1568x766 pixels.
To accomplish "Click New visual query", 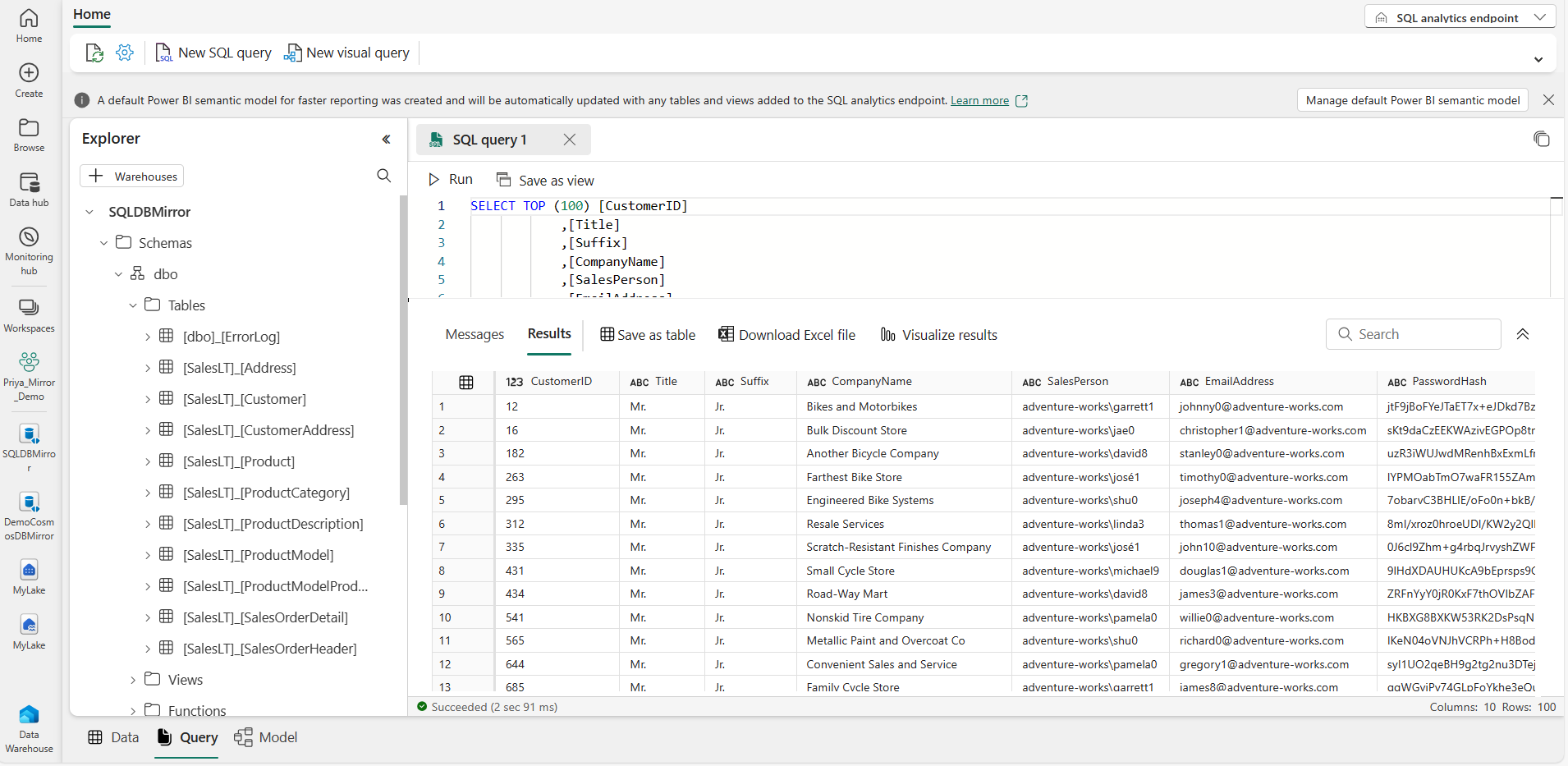I will point(346,53).
